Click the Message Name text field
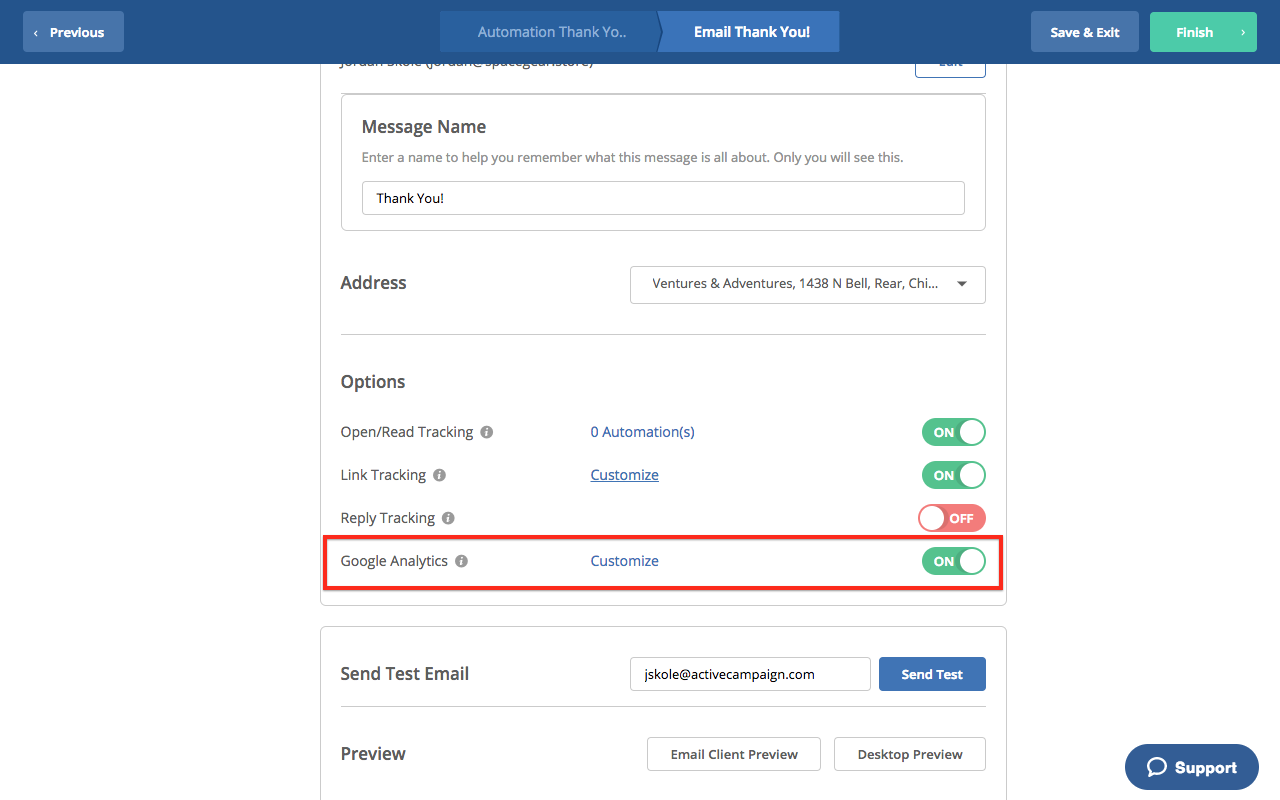 [x=662, y=198]
